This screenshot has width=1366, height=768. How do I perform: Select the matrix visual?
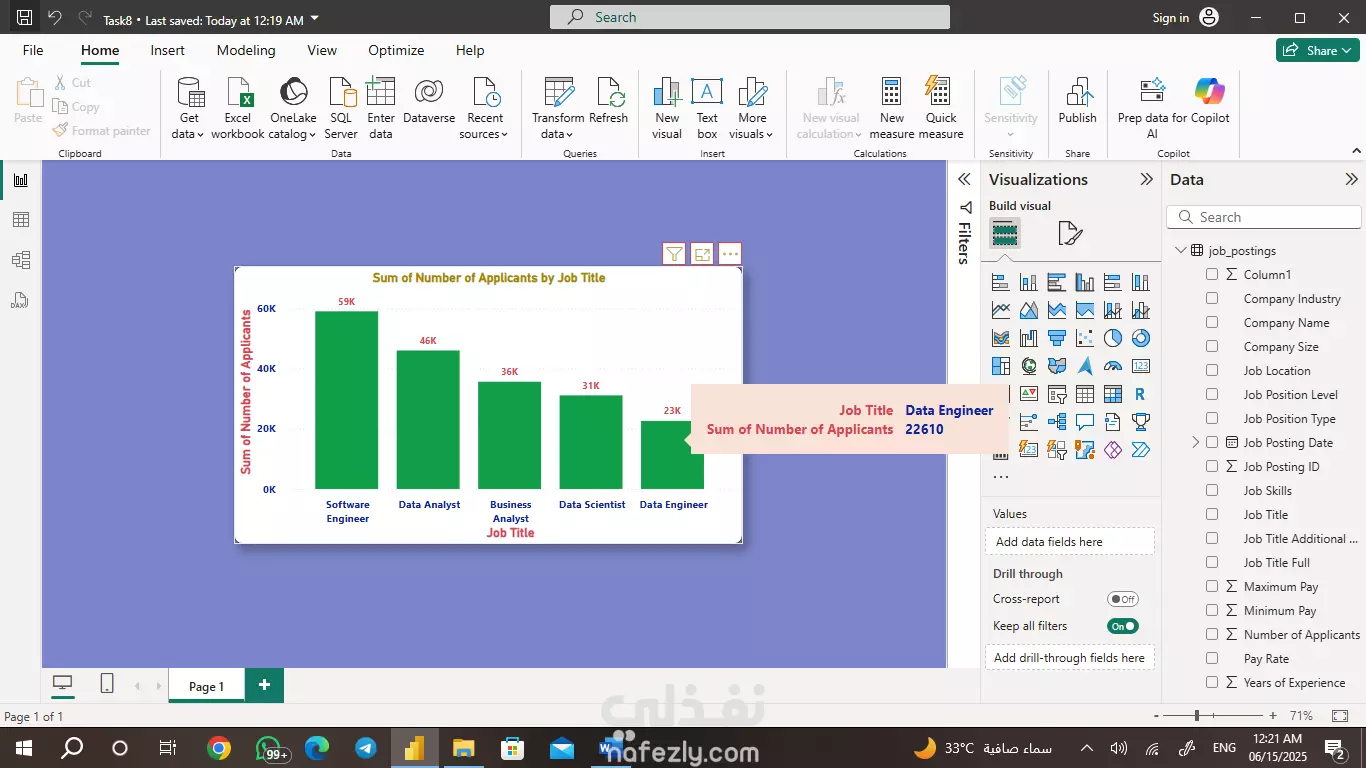coord(1113,394)
